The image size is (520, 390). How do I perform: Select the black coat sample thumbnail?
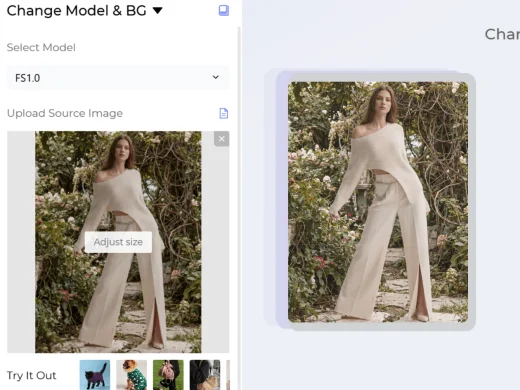[205, 375]
